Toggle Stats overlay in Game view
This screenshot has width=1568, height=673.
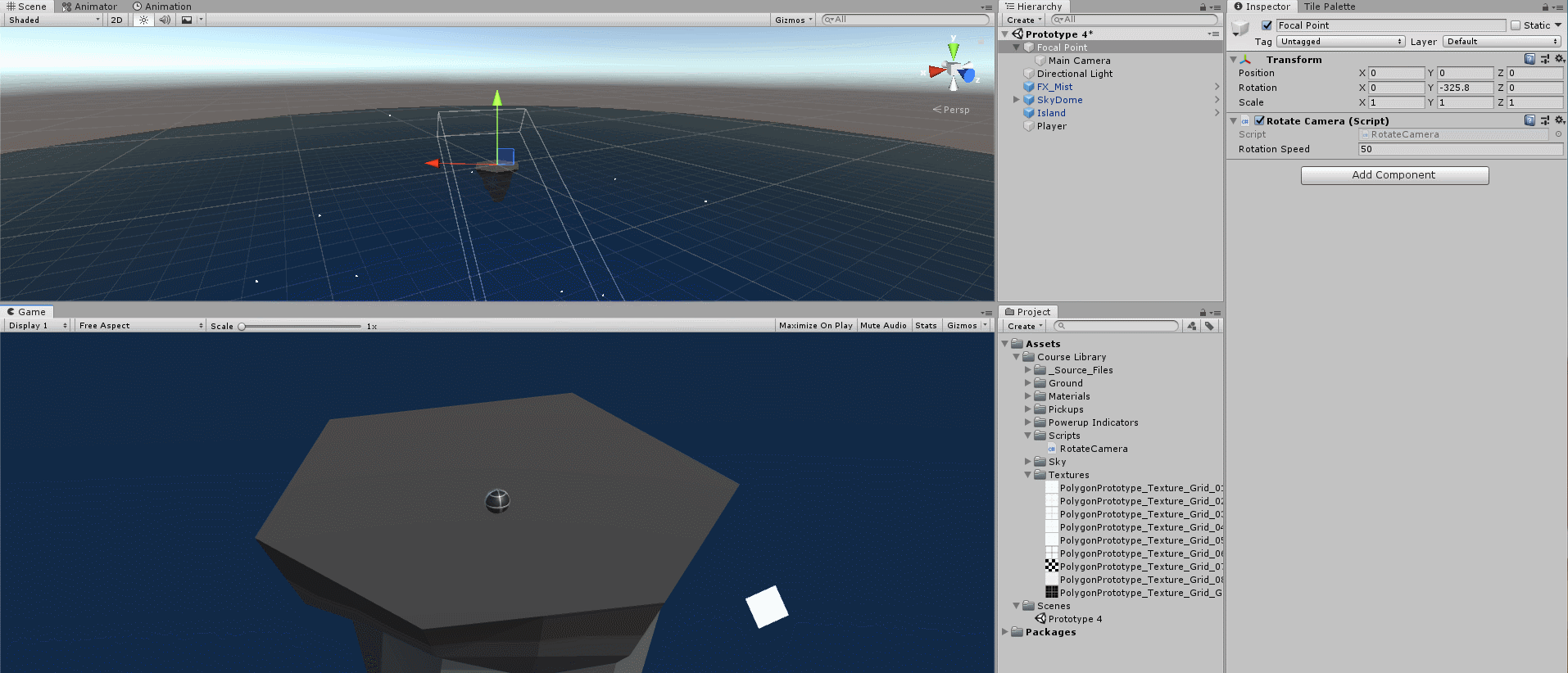(x=926, y=326)
